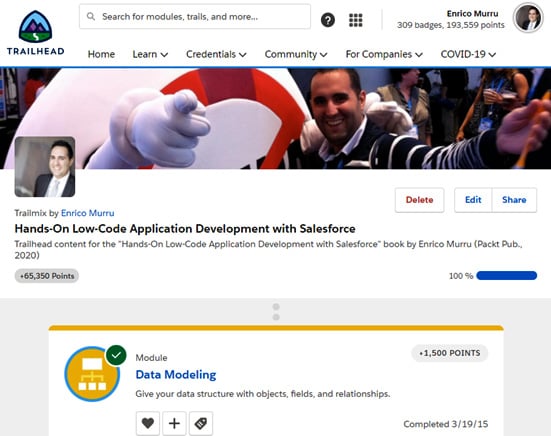Edit the trailmix
This screenshot has height=436, width=551.
[x=473, y=200]
